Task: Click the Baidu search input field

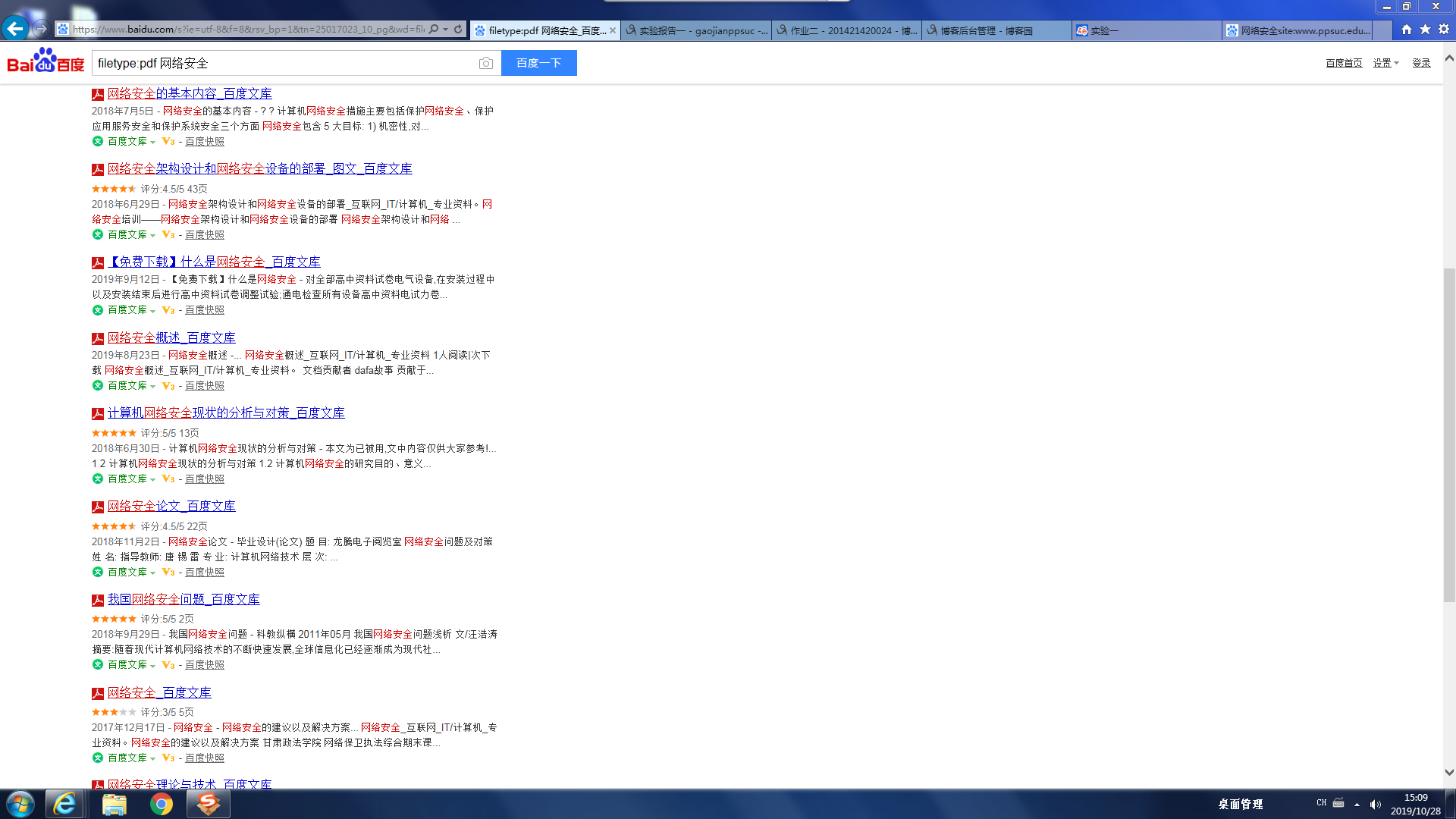Action: [x=284, y=63]
